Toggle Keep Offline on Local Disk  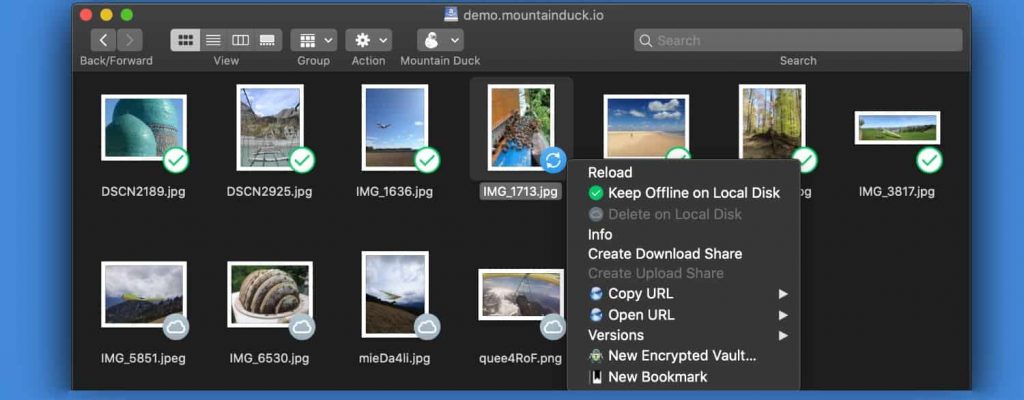coord(693,193)
